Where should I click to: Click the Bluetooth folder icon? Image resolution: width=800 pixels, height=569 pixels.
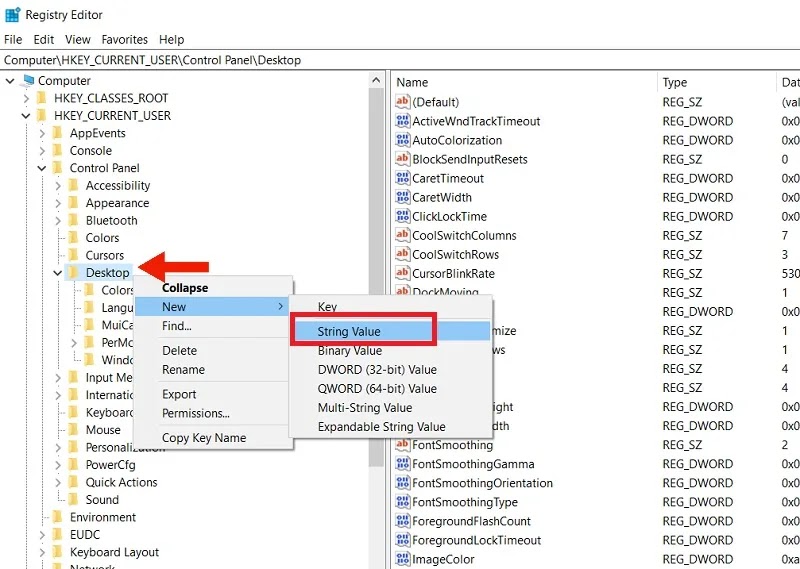pos(74,220)
